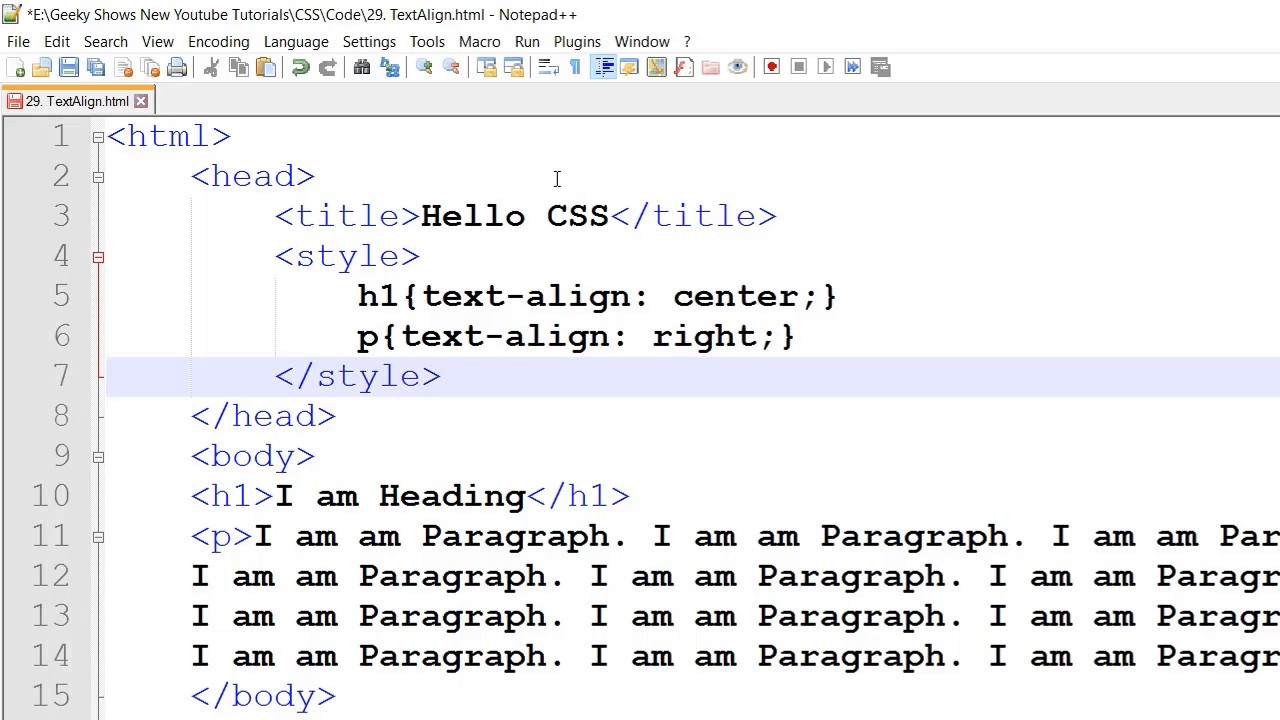Cut selection using the scissors icon
The width and height of the screenshot is (1280, 720).
point(211,67)
